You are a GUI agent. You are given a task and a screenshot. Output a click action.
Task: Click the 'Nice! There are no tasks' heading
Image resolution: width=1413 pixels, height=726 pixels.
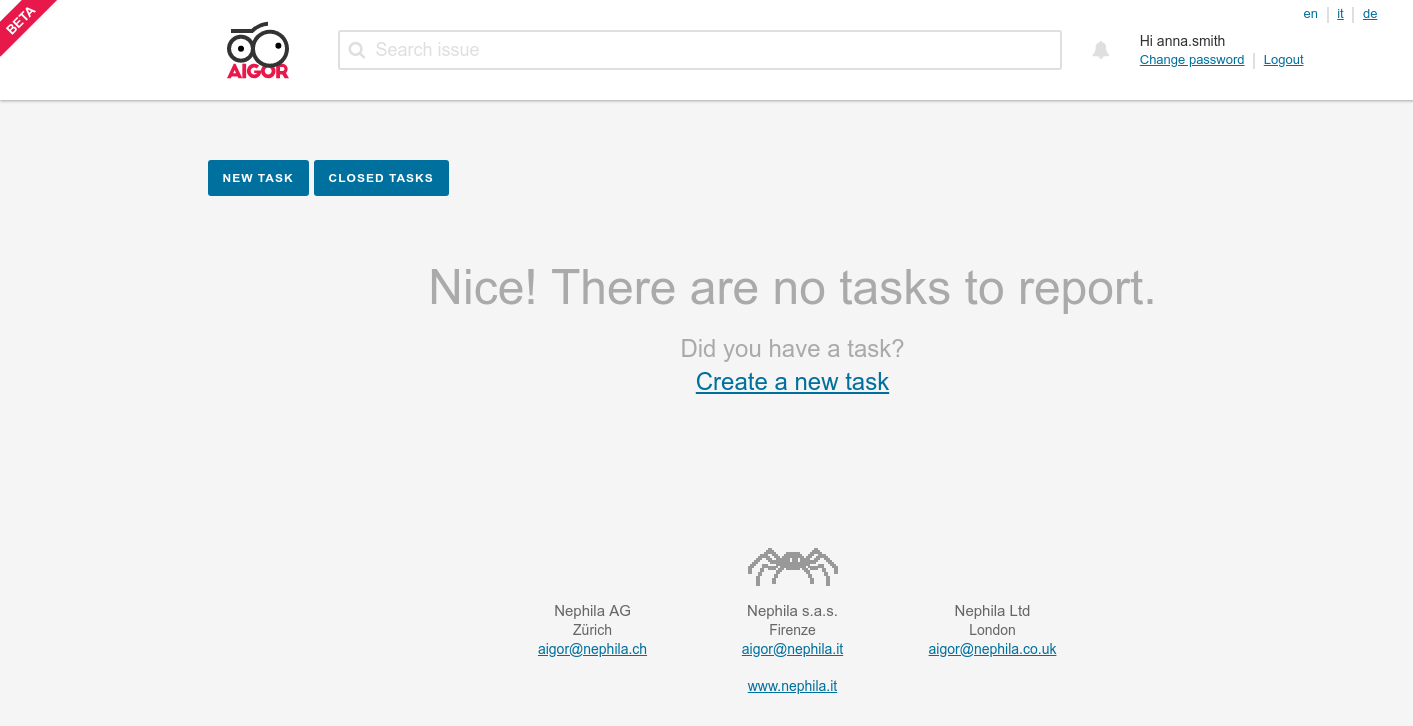coord(792,288)
